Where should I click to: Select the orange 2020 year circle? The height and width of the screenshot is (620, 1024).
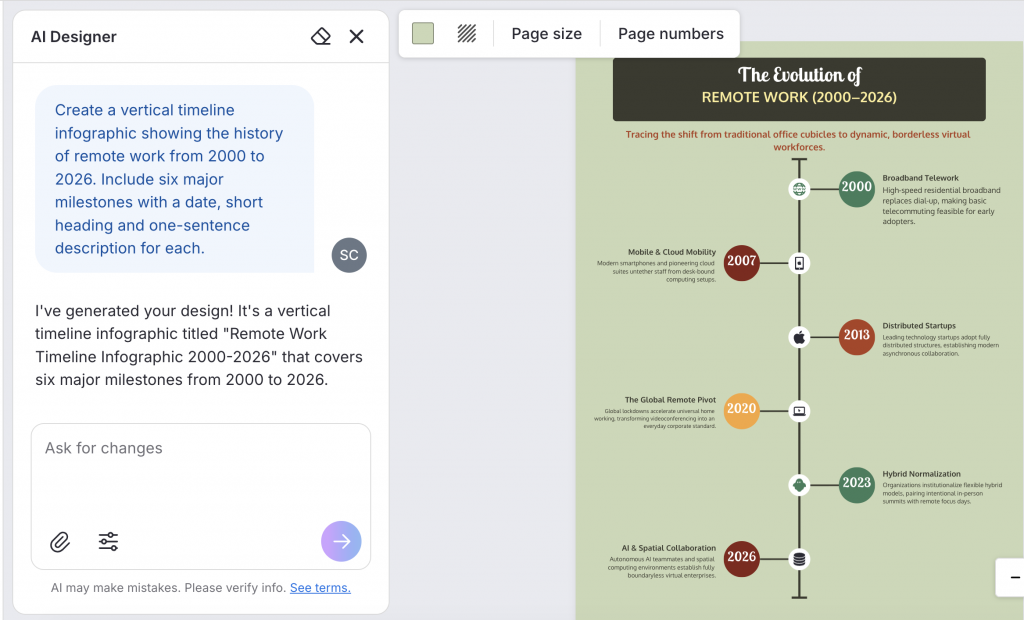coord(742,411)
